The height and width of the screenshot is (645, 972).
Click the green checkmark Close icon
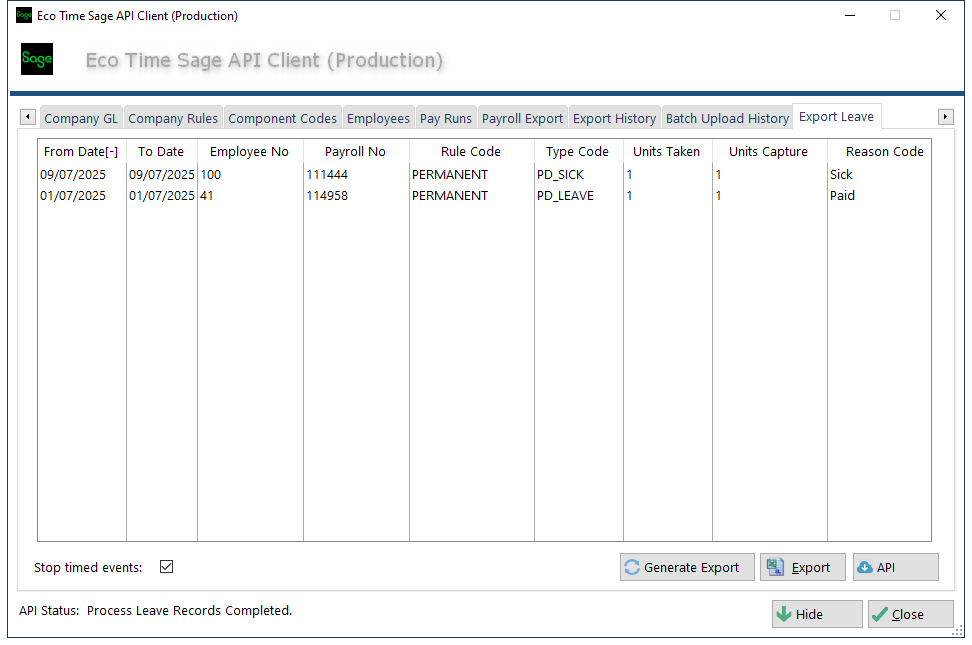point(880,615)
